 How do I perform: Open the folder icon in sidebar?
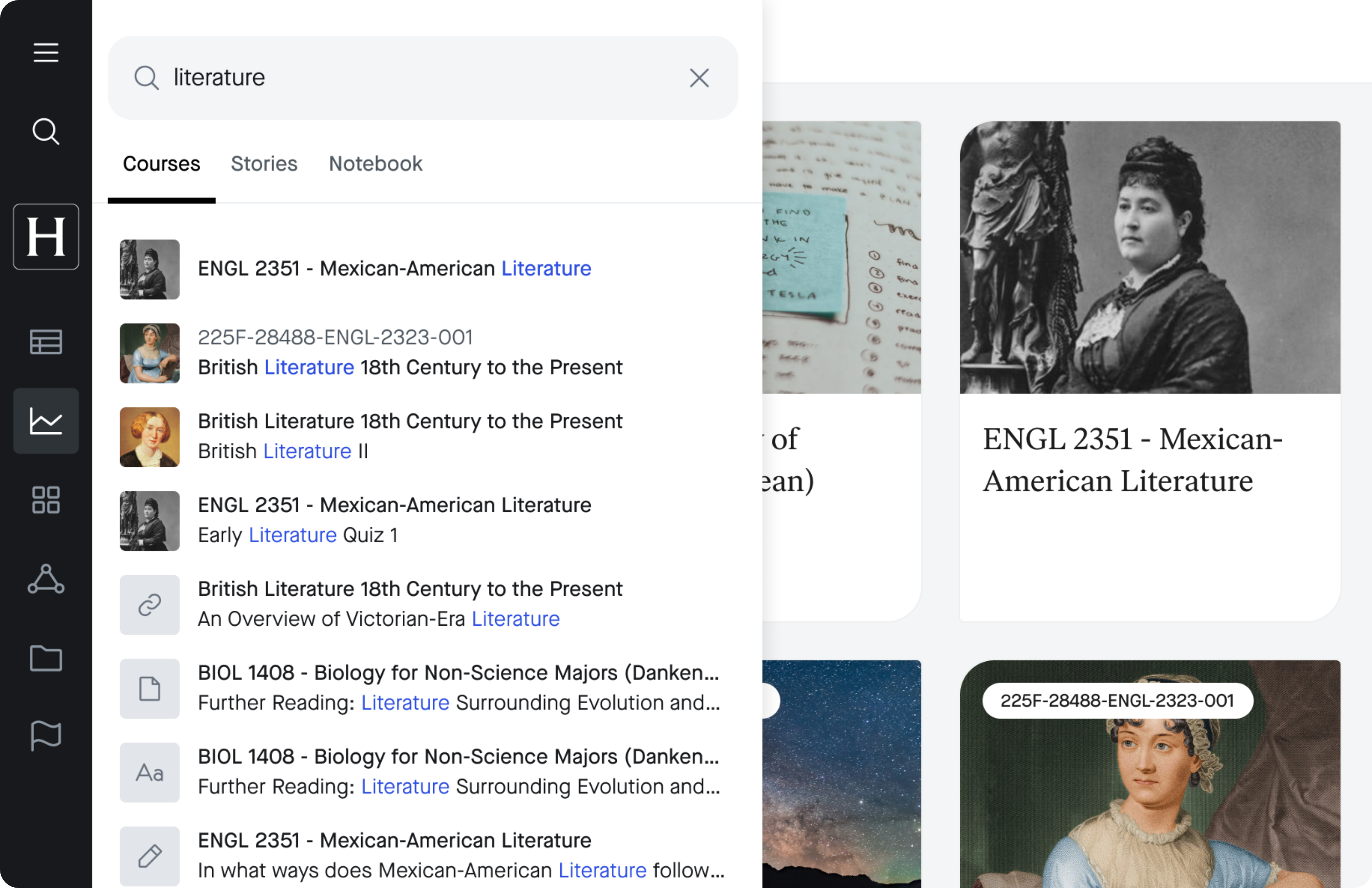tap(45, 657)
